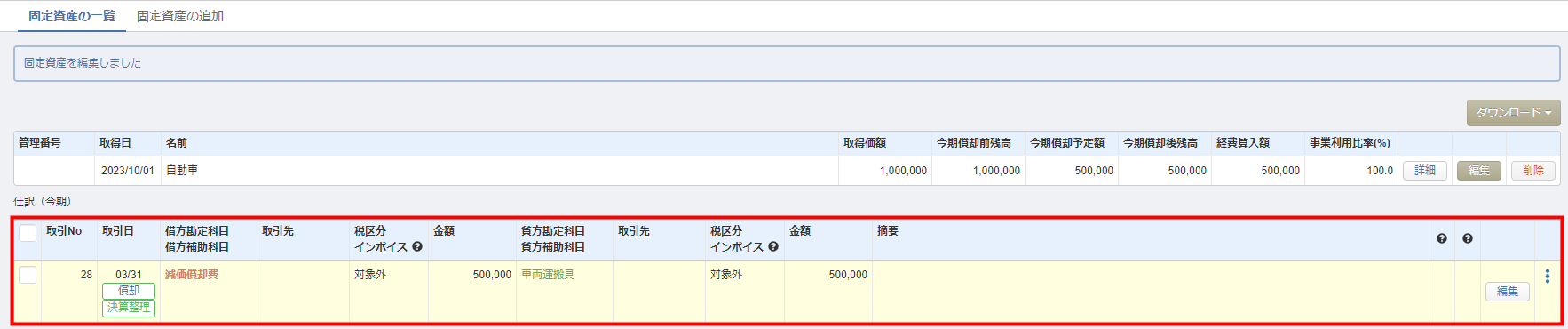Click the last help icon in journal header
Viewport: 1568px width, 329px height.
1468,238
